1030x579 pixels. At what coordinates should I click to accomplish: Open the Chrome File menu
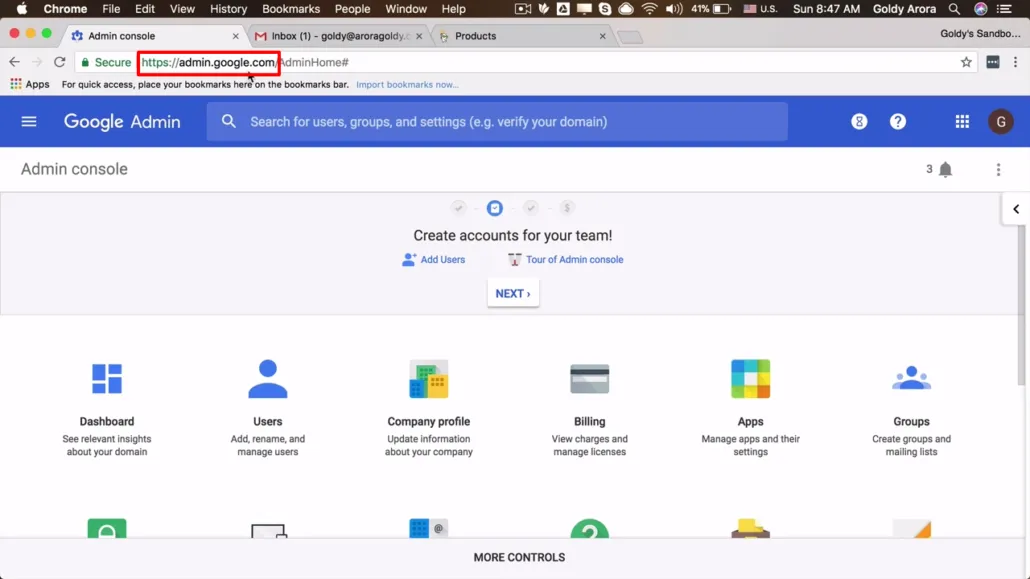111,9
